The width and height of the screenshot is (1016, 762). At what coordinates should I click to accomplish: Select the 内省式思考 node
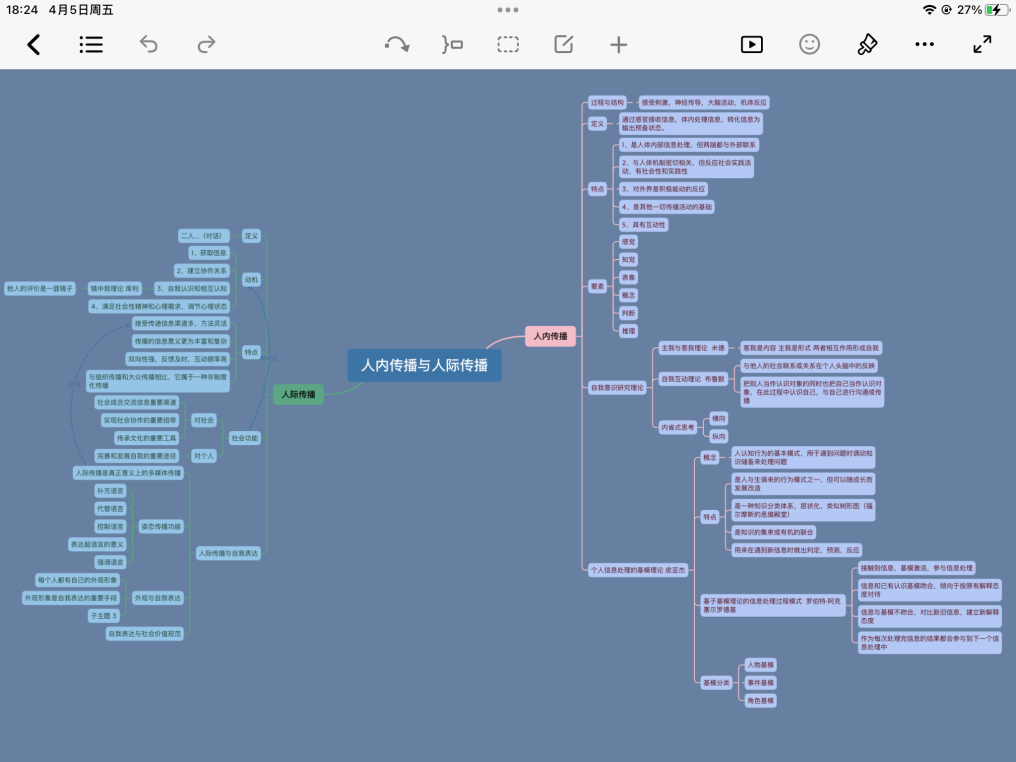pyautogui.click(x=678, y=427)
